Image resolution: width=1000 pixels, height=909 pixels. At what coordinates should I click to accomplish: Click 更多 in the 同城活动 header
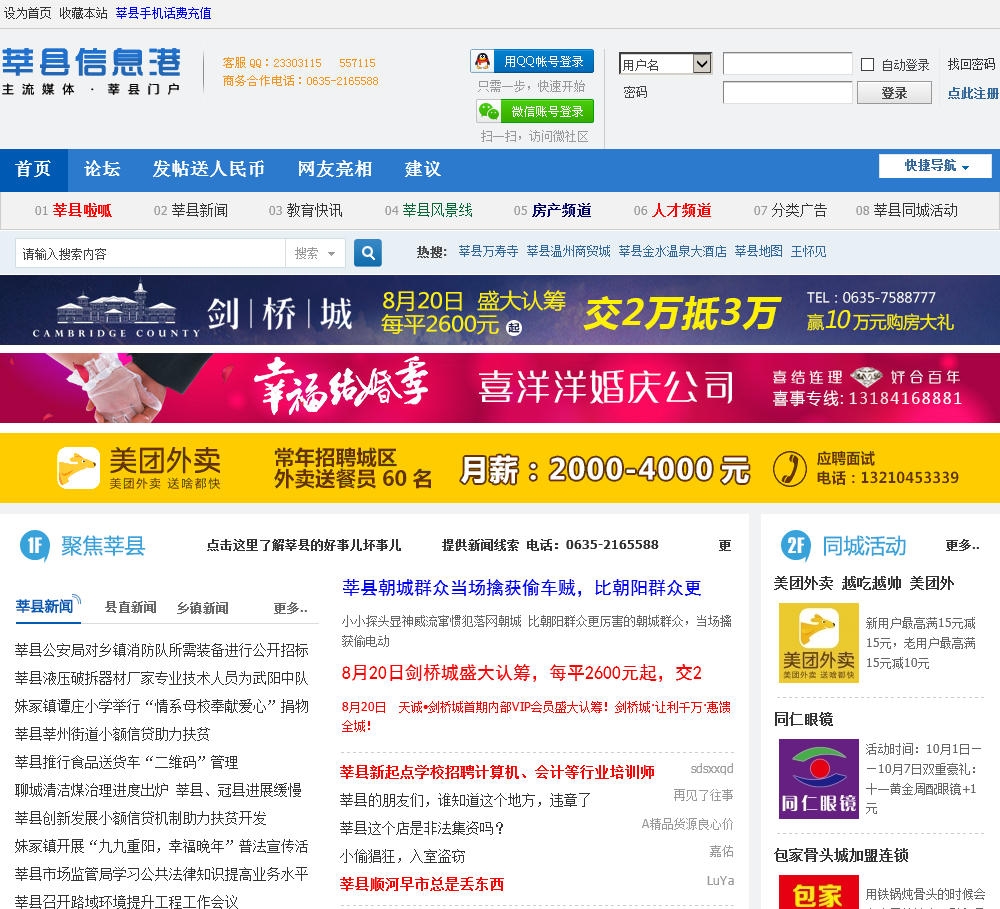pos(962,545)
